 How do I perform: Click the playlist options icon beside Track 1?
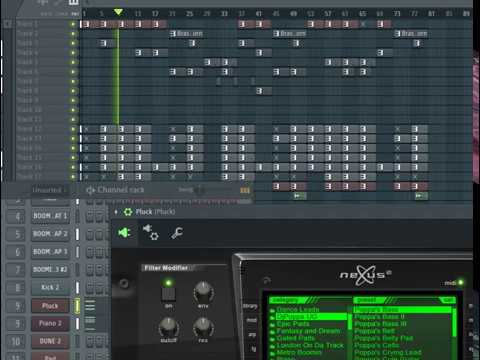click(8, 24)
